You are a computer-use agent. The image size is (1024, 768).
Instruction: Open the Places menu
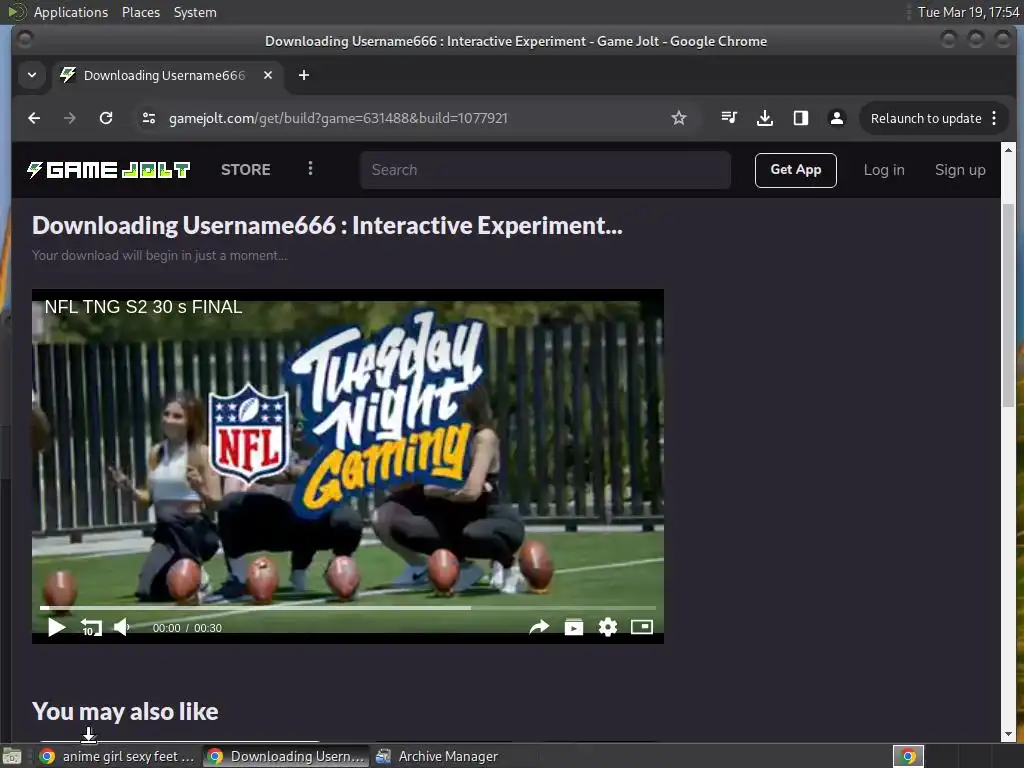140,12
